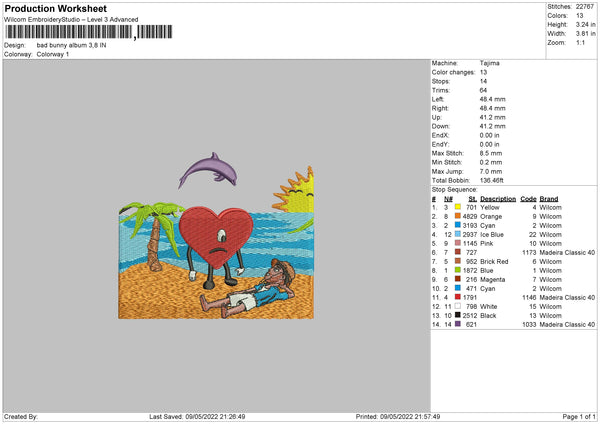Click the 'Brick Red' description text
The height and width of the screenshot is (424, 600).
494,261
